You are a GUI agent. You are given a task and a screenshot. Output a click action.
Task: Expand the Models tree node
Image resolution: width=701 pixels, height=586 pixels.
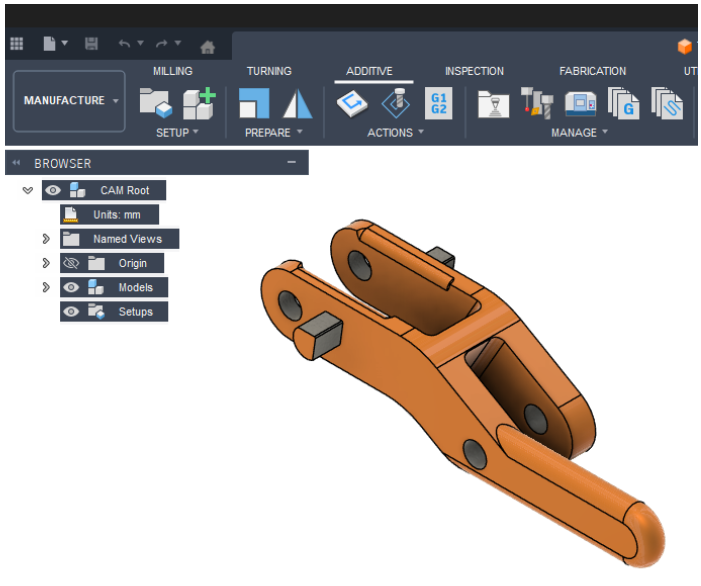[46, 287]
